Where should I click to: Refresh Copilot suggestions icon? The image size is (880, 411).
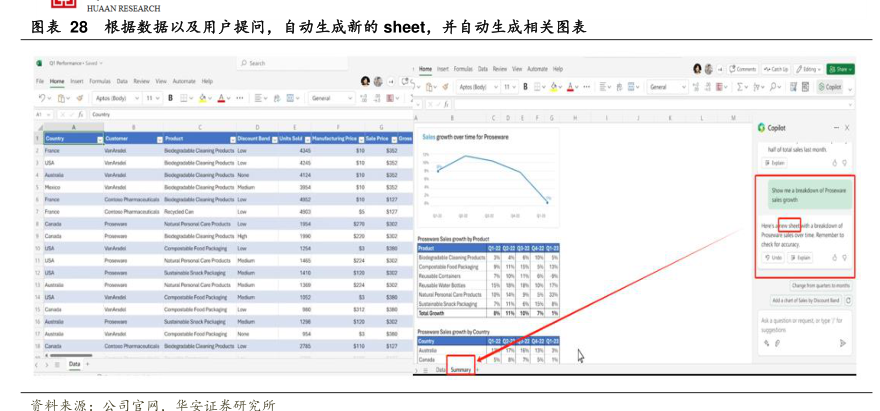click(848, 300)
